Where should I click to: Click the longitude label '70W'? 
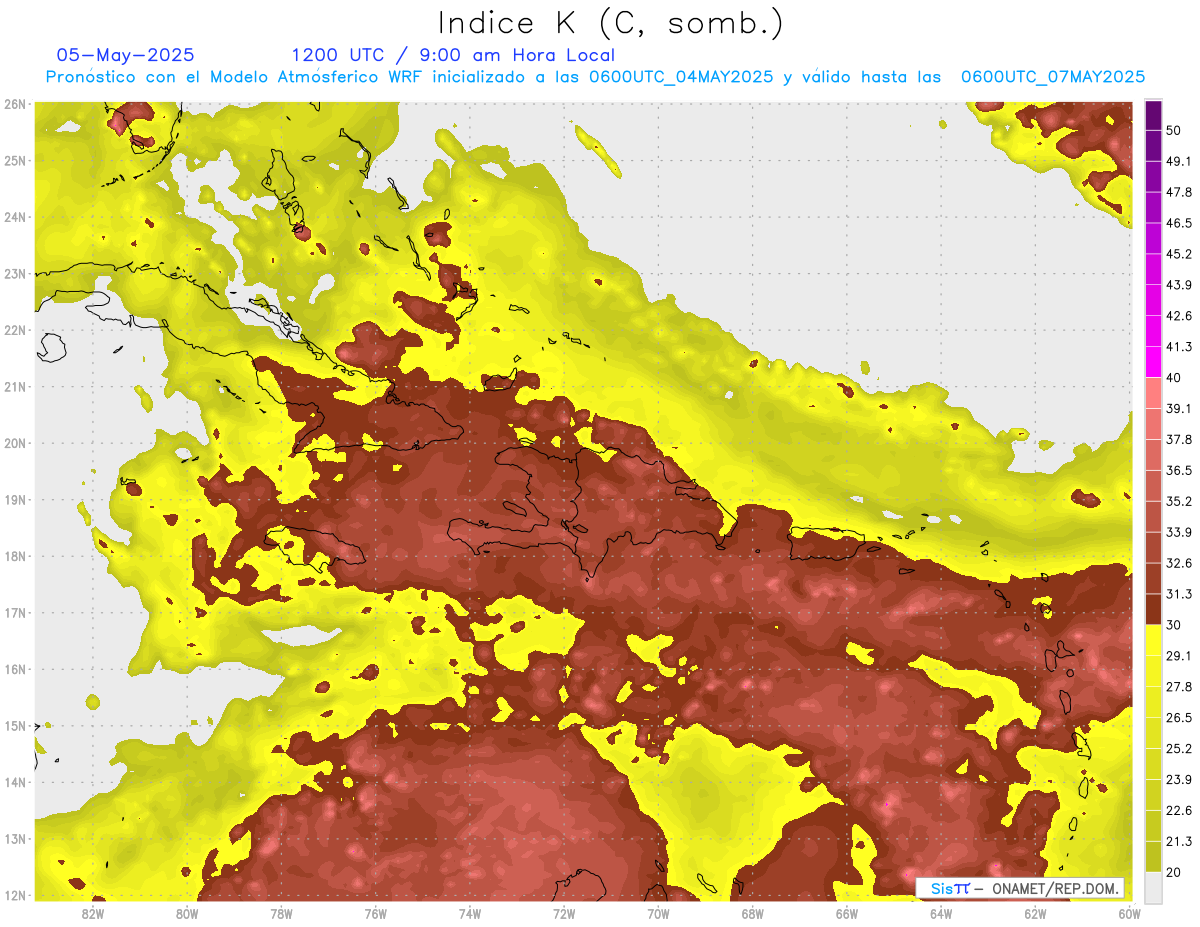[x=658, y=913]
